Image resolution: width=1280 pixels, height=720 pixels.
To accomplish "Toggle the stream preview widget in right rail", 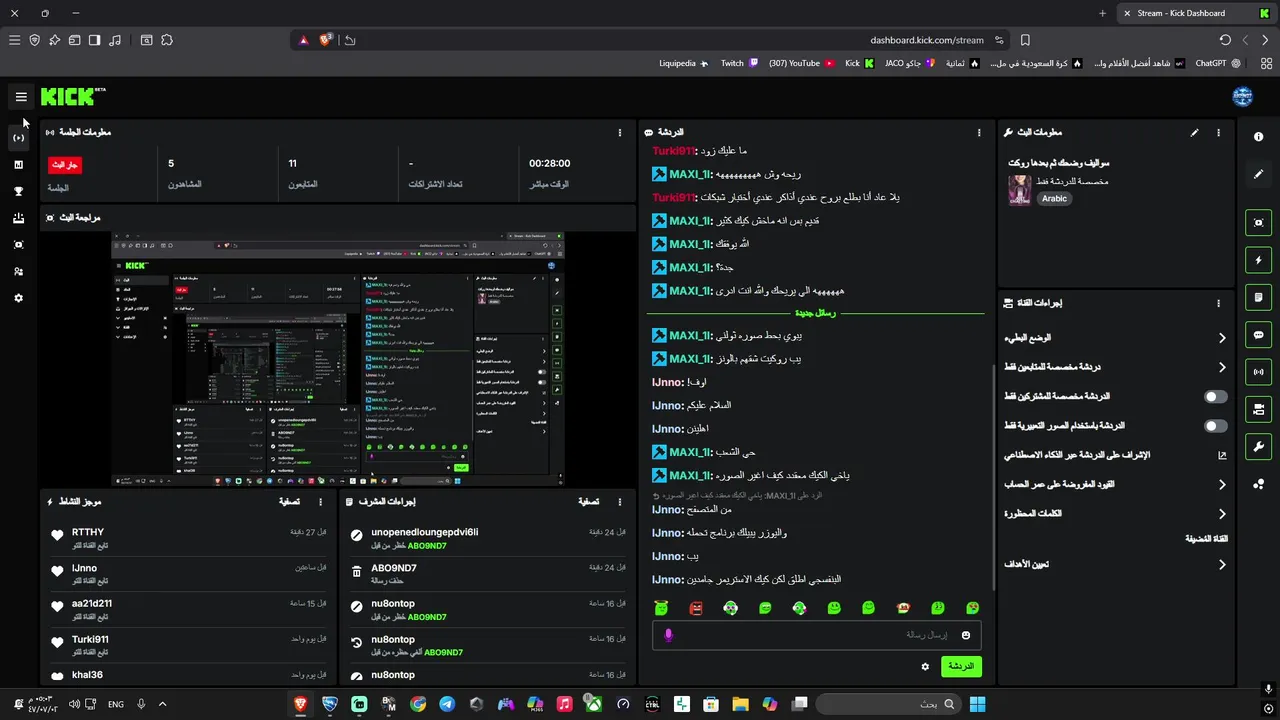I will click(x=1259, y=223).
